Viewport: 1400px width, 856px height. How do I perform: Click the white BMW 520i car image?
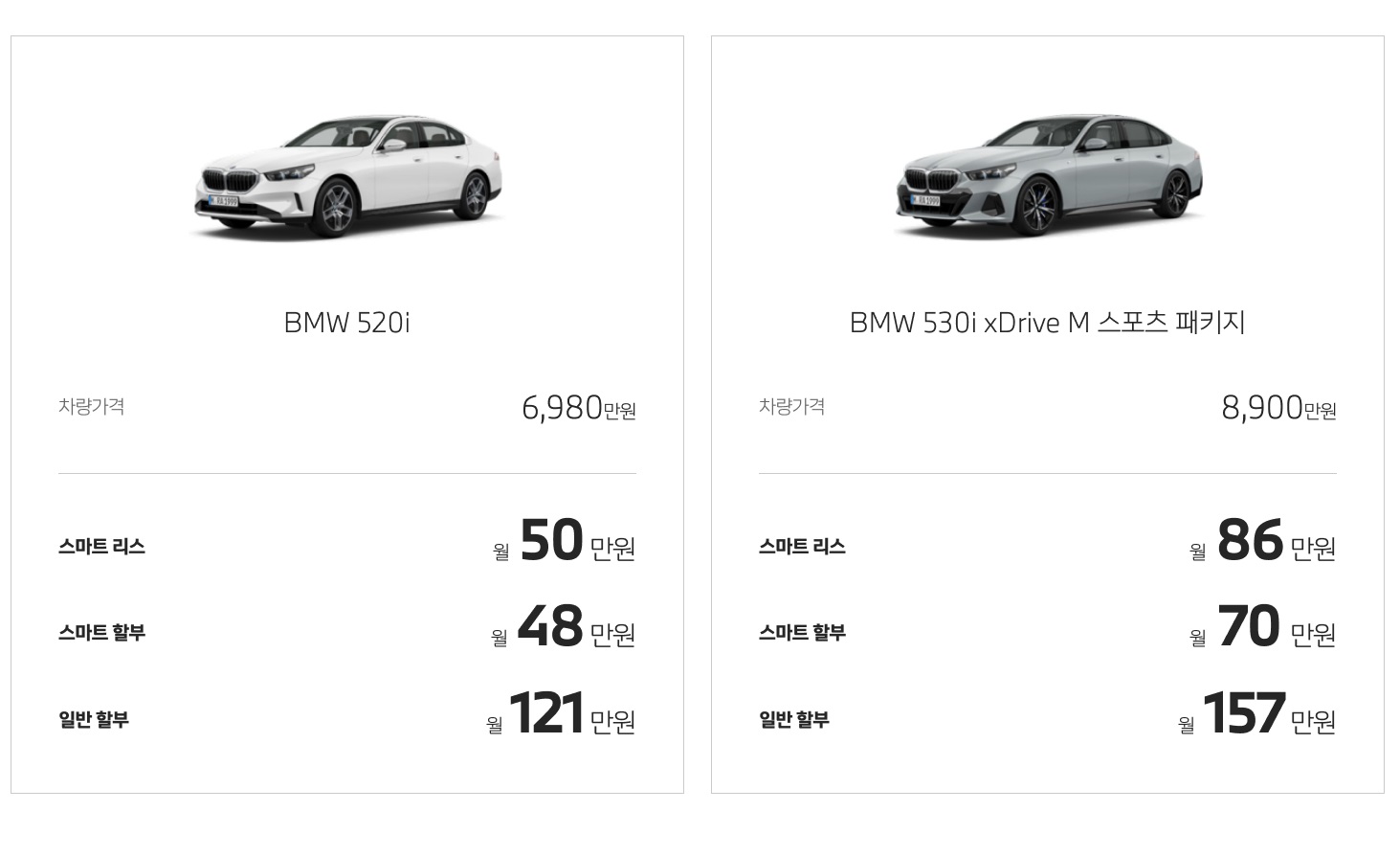[347, 175]
